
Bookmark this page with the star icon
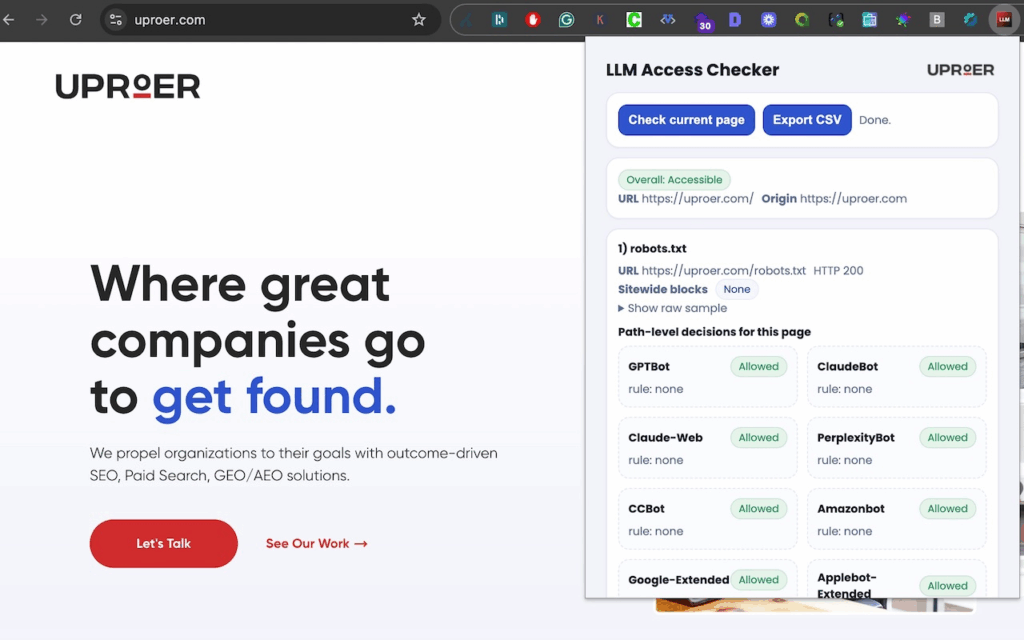(419, 20)
